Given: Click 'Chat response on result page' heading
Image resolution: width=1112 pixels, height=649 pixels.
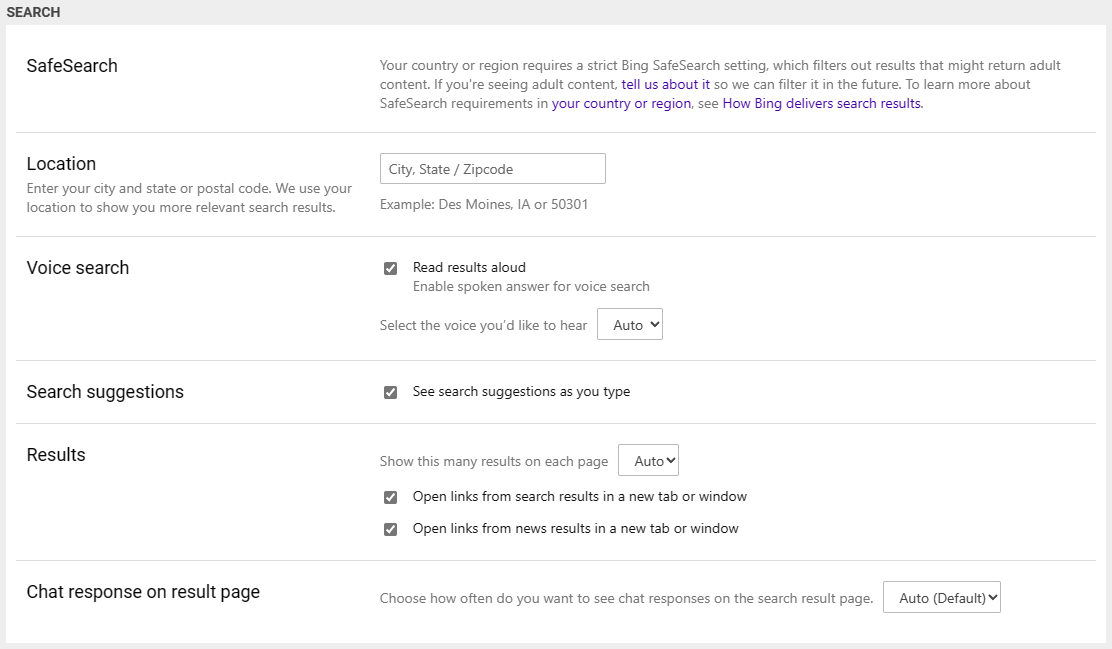Looking at the screenshot, I should click(x=143, y=592).
